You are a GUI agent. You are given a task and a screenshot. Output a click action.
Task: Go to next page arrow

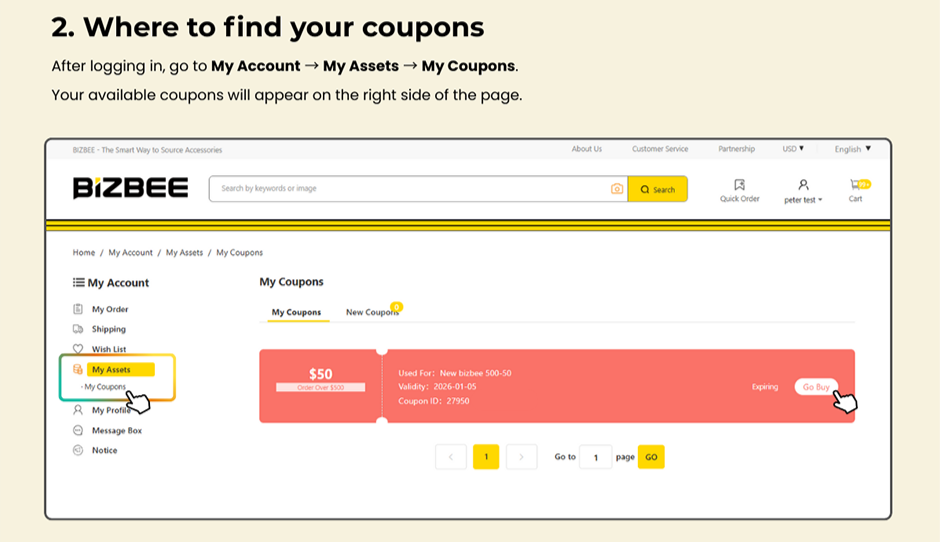[x=521, y=457]
